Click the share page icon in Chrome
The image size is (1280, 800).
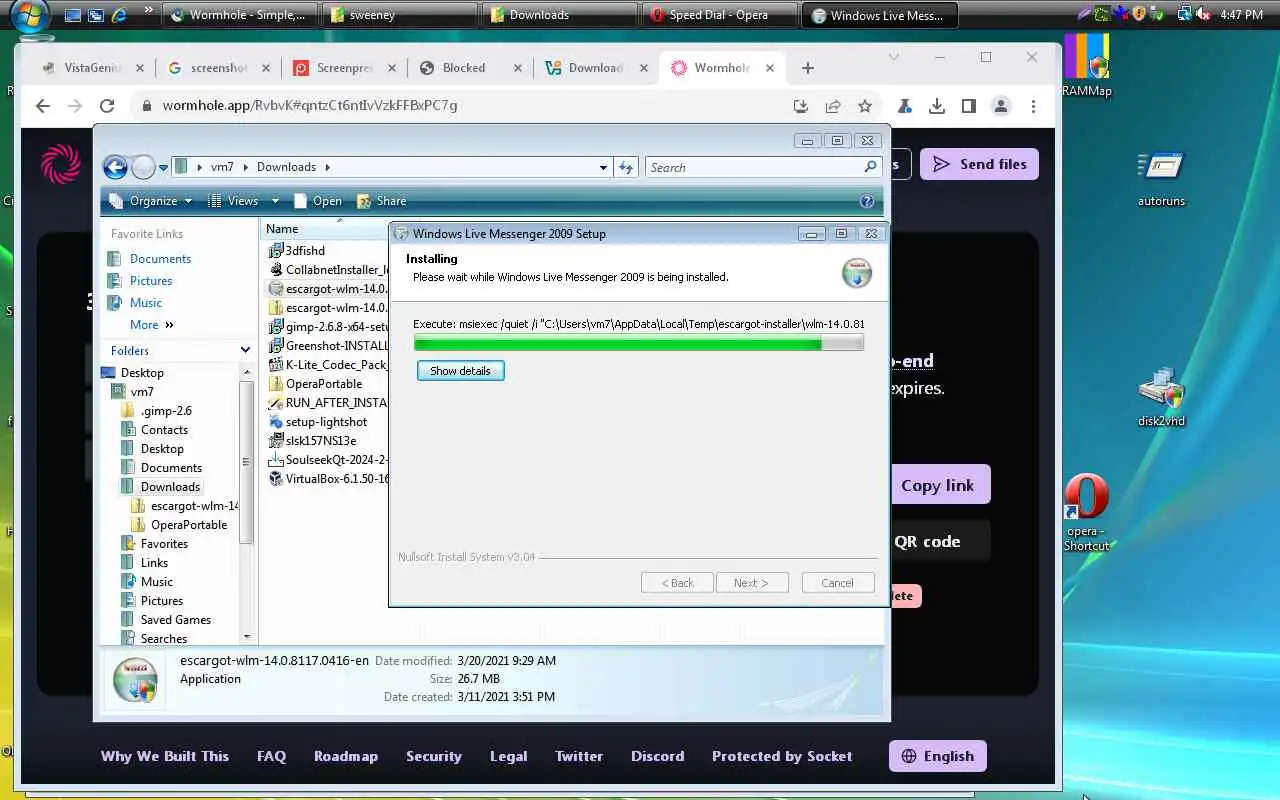click(832, 105)
